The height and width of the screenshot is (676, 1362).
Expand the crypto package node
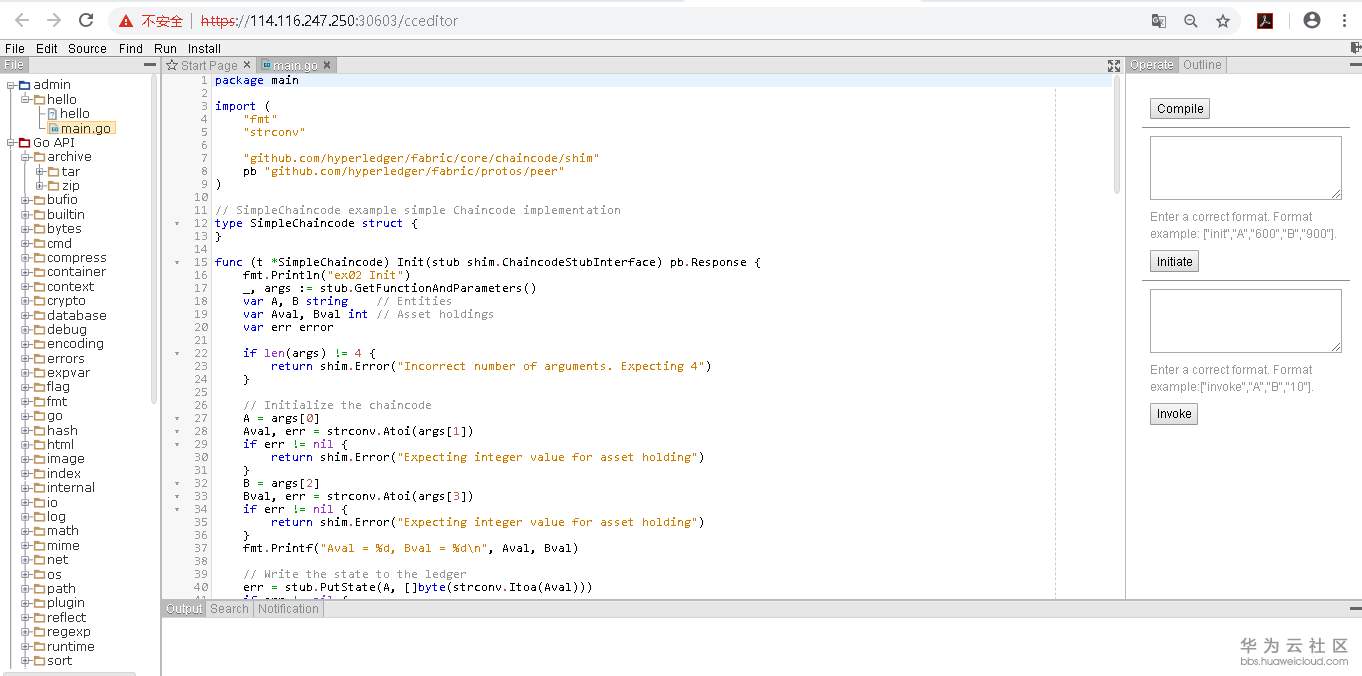tap(26, 301)
